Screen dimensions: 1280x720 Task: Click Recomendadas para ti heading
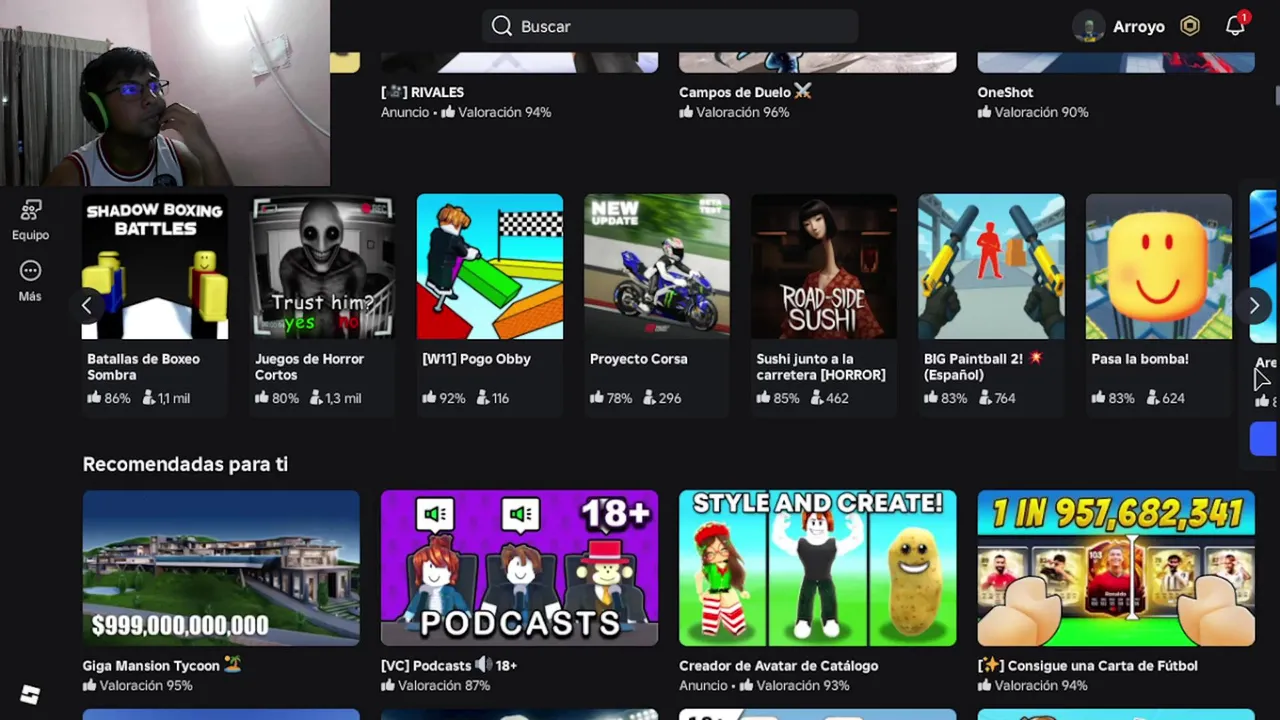(x=185, y=464)
